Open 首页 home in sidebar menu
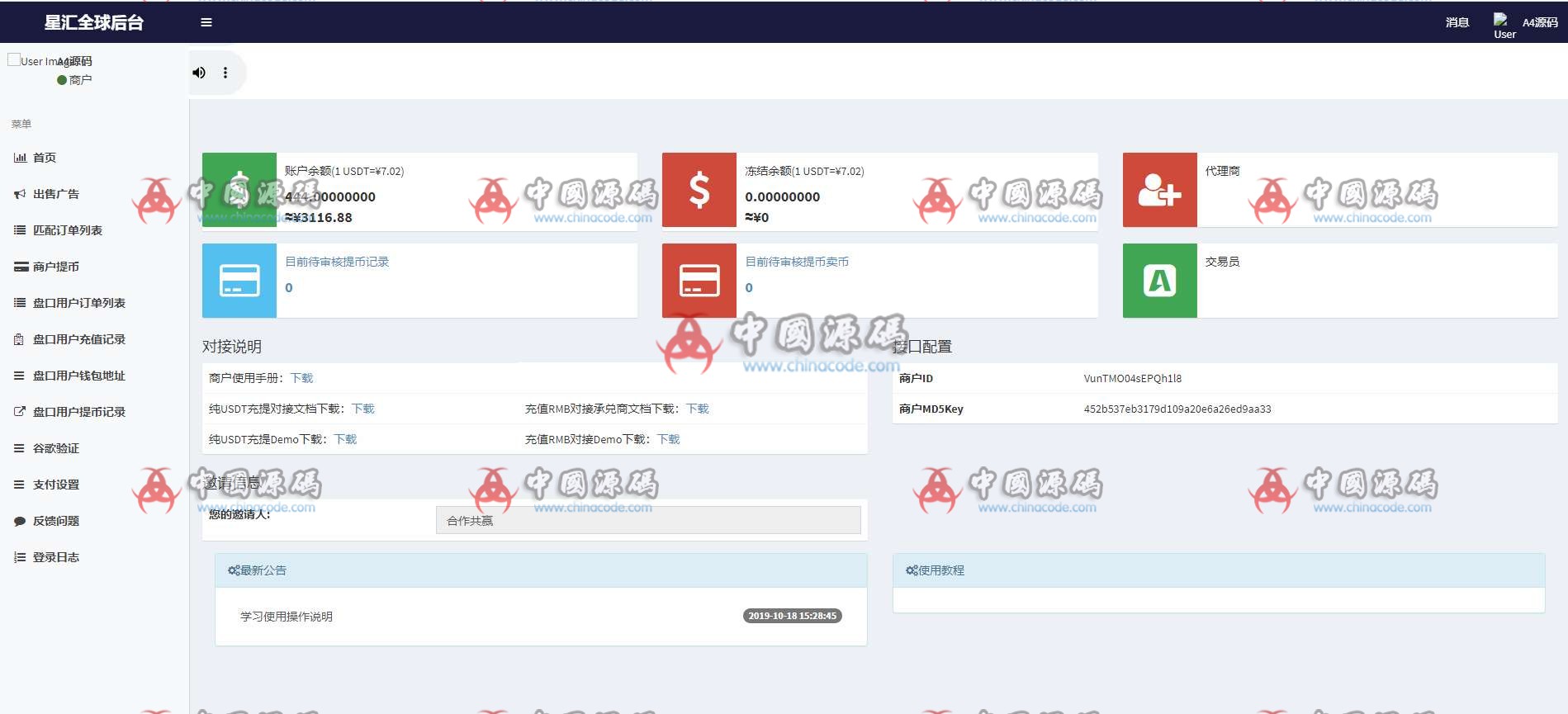The width and height of the screenshot is (1568, 714). [x=45, y=158]
